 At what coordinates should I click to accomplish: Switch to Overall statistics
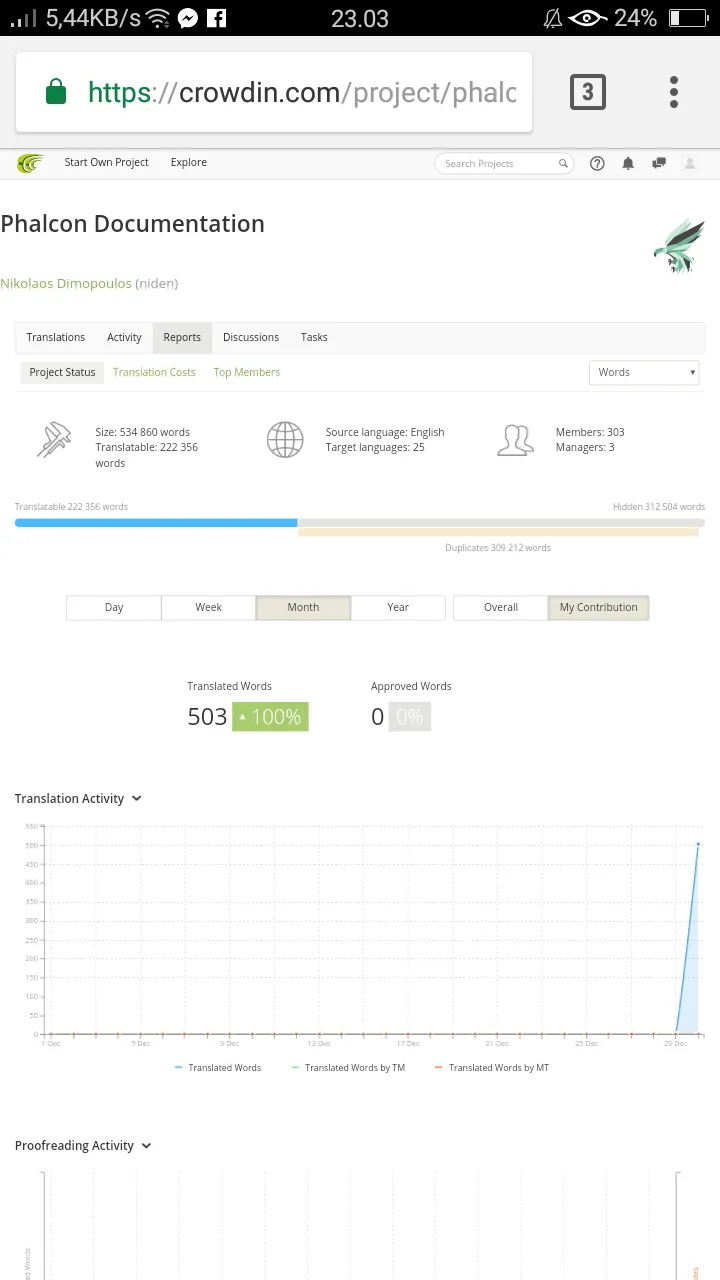click(x=501, y=607)
